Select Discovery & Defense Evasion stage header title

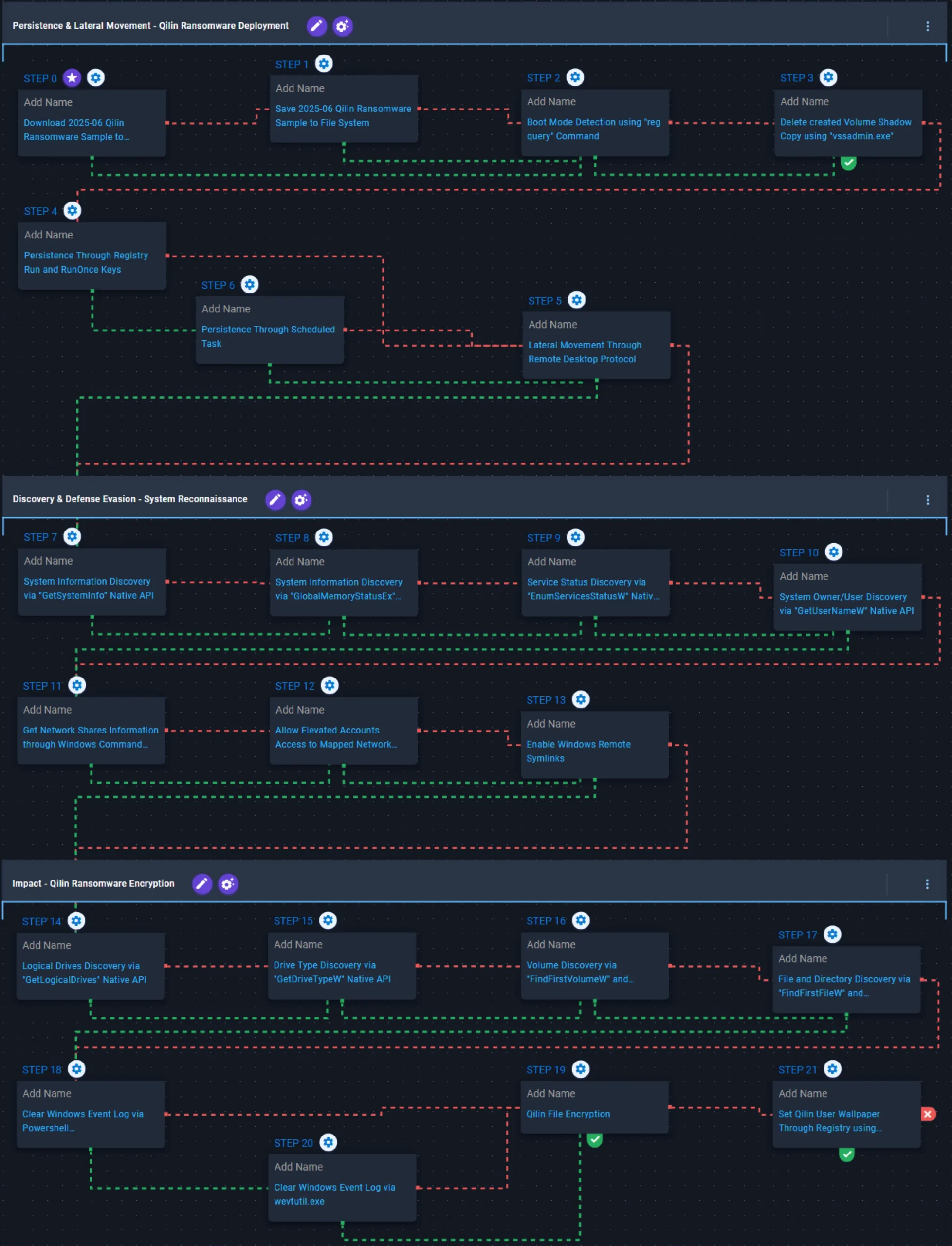pos(130,500)
